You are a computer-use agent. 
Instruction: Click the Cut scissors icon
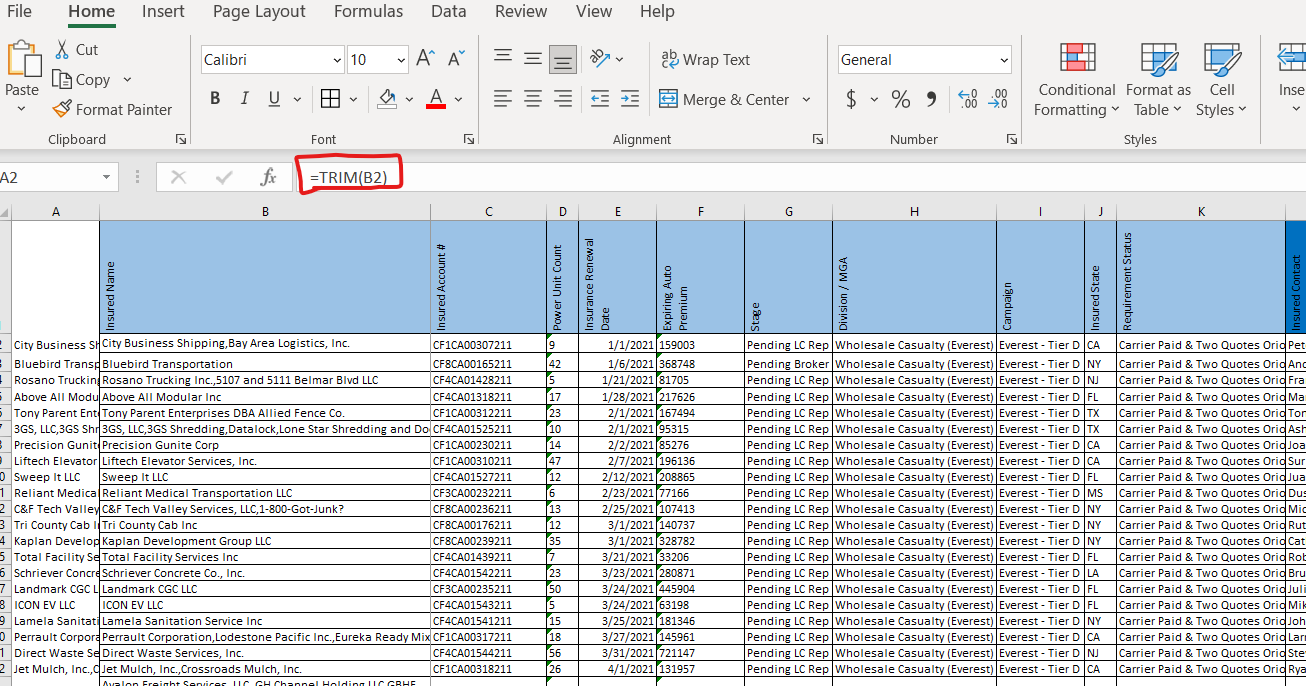click(x=62, y=49)
